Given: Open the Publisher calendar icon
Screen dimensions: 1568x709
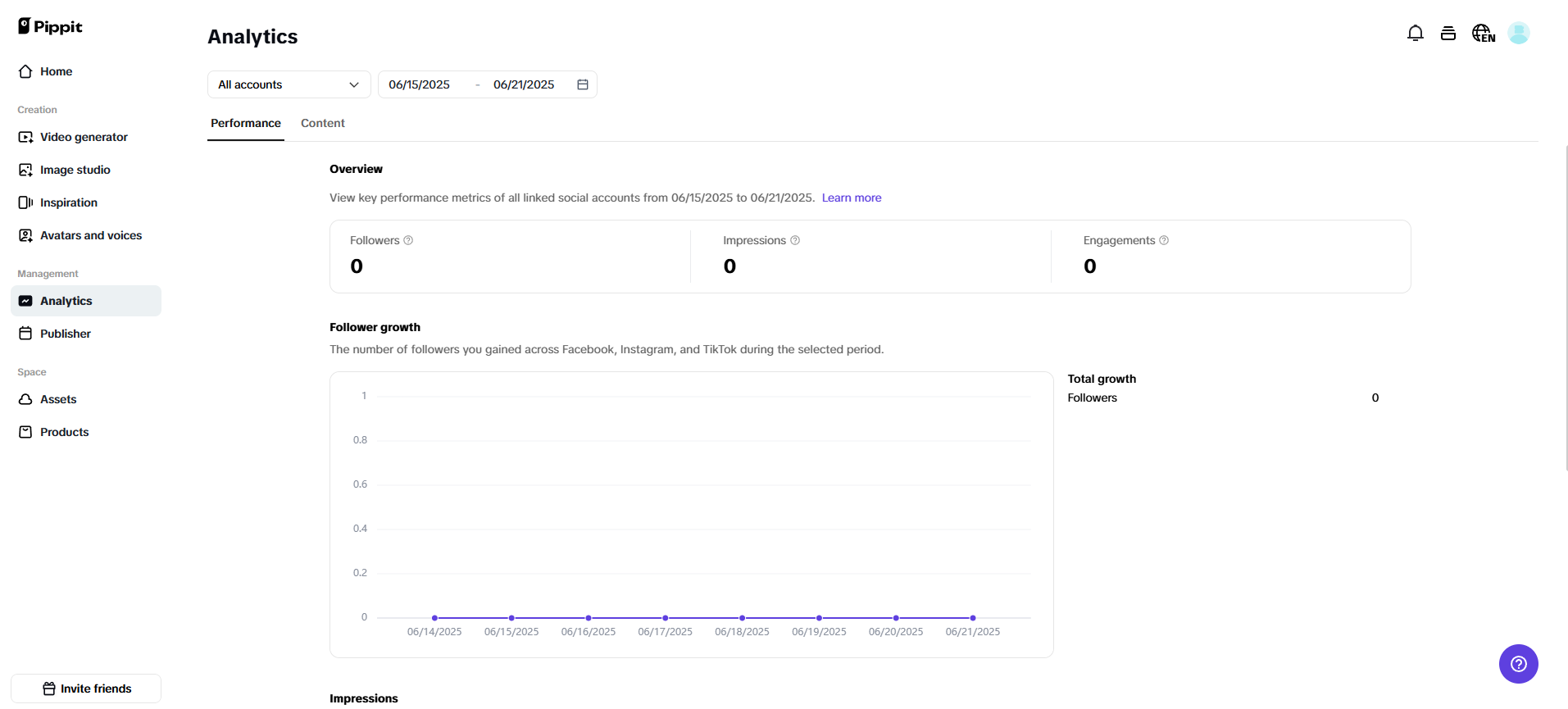Looking at the screenshot, I should (x=25, y=334).
